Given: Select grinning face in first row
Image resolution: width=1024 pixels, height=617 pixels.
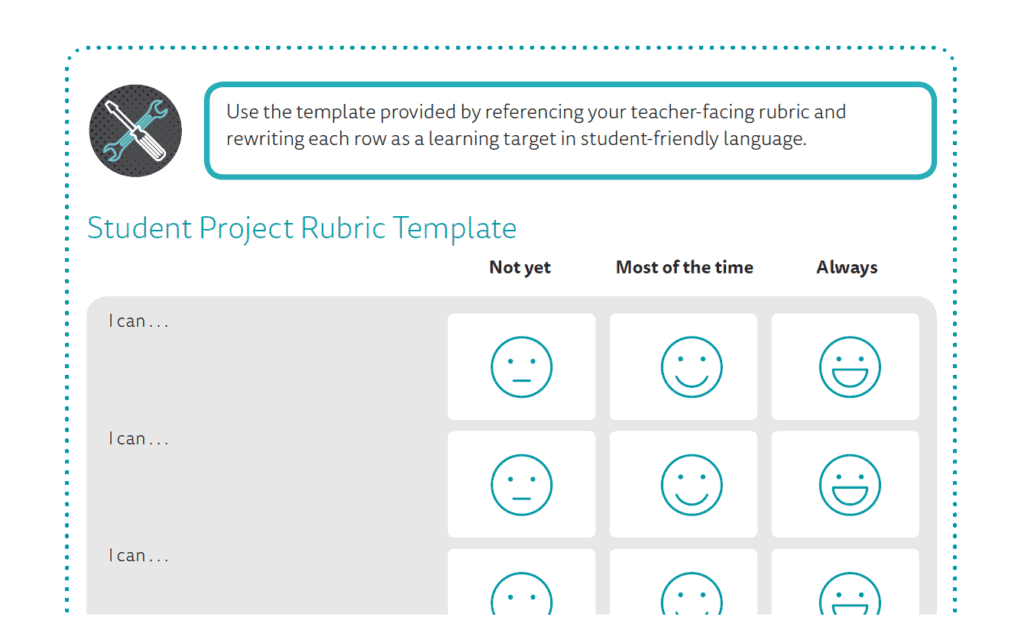Looking at the screenshot, I should pyautogui.click(x=850, y=367).
